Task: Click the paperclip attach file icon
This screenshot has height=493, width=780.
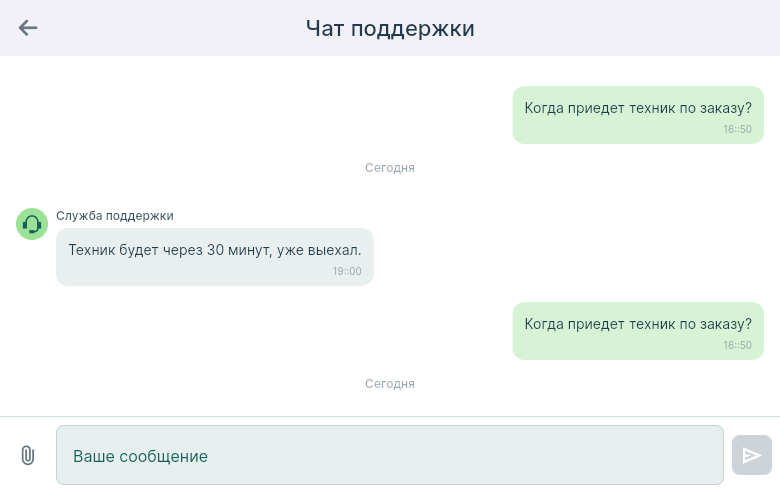Action: point(28,456)
